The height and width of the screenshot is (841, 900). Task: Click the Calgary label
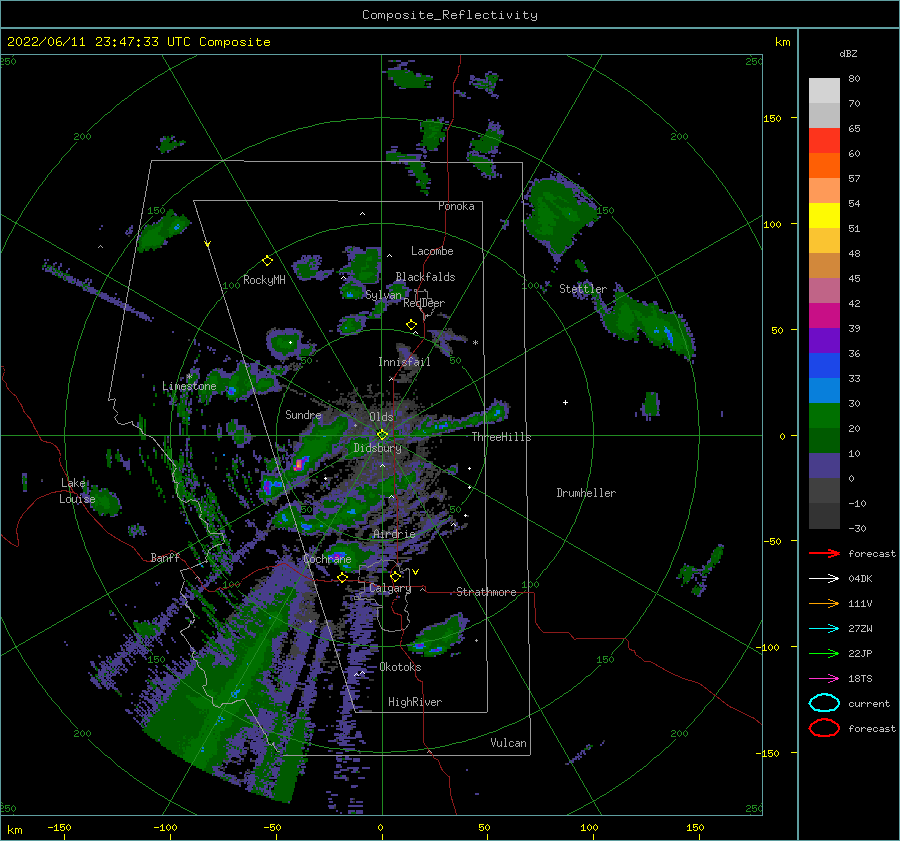390,588
